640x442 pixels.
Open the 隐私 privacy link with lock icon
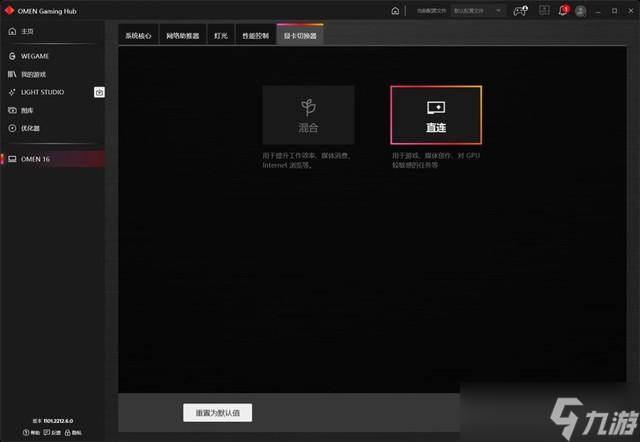tap(73, 432)
